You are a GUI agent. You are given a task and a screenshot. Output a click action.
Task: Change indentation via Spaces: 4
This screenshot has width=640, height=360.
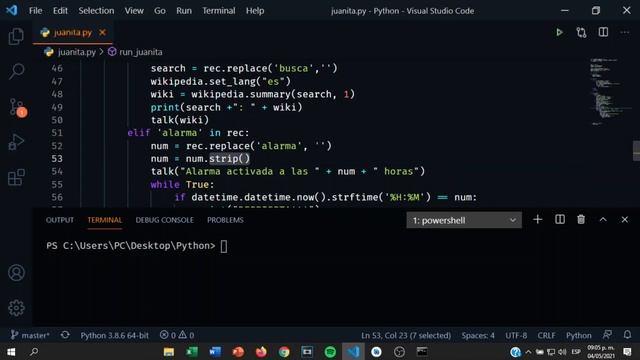(478, 335)
